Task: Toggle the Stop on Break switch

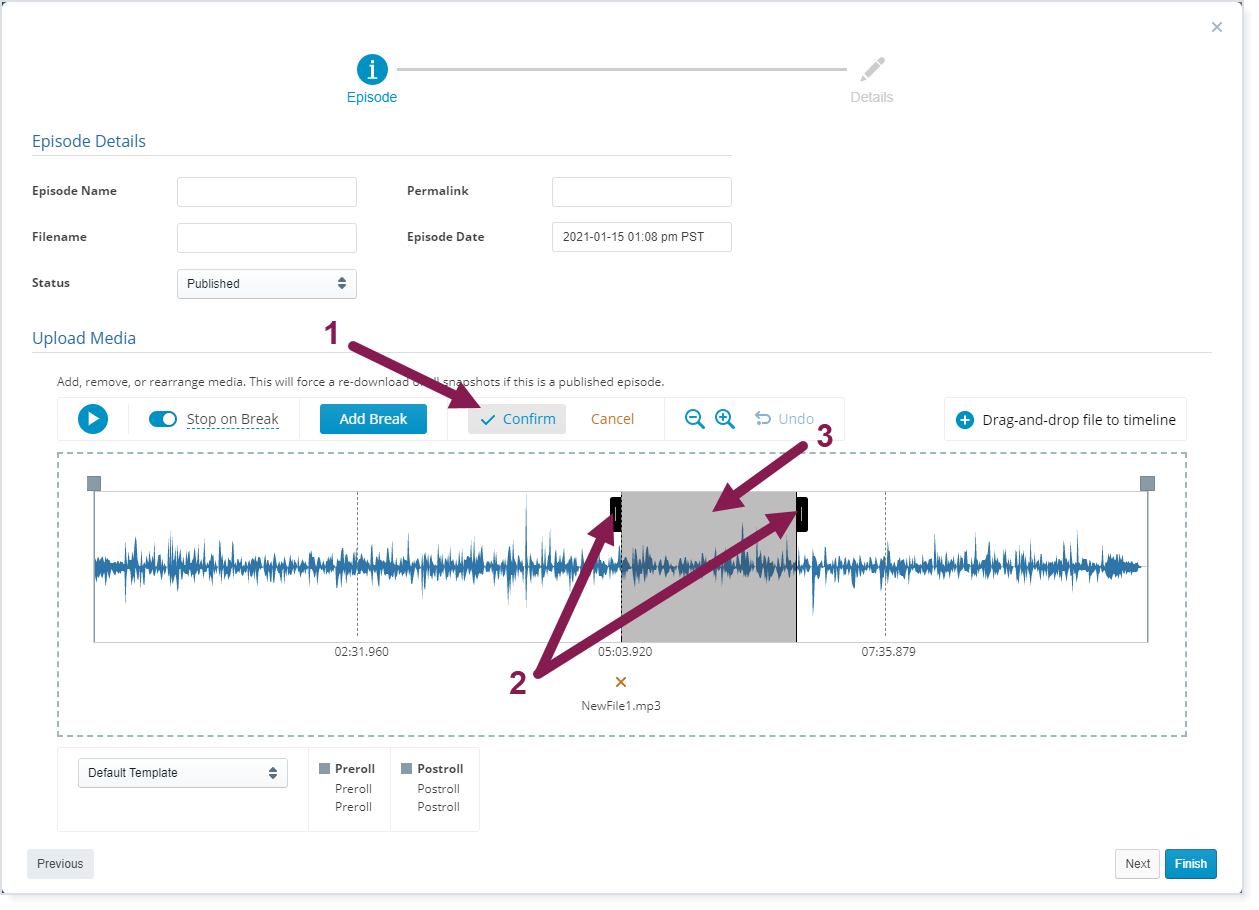Action: (x=163, y=419)
